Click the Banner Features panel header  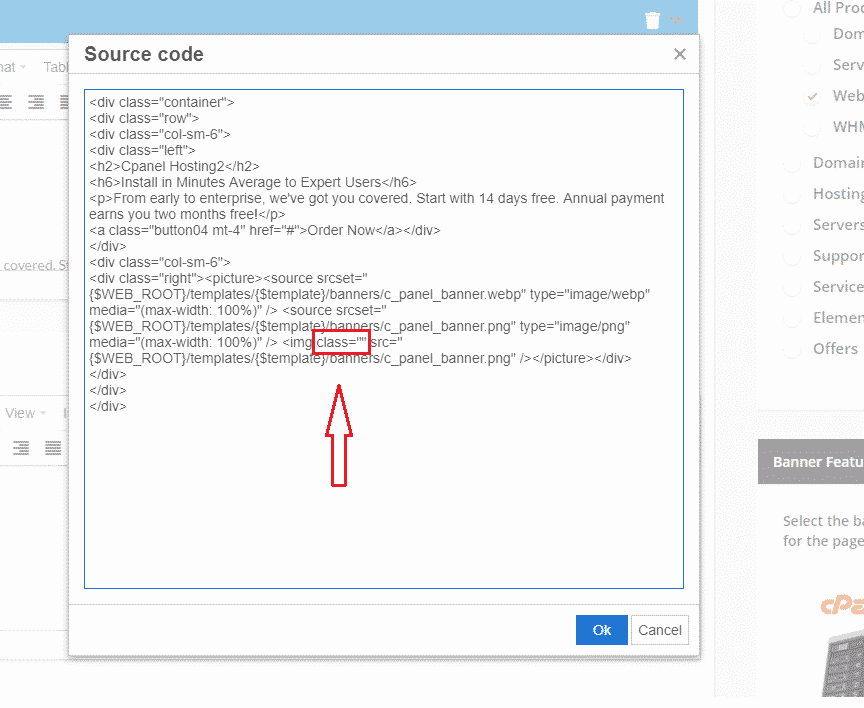click(x=811, y=462)
